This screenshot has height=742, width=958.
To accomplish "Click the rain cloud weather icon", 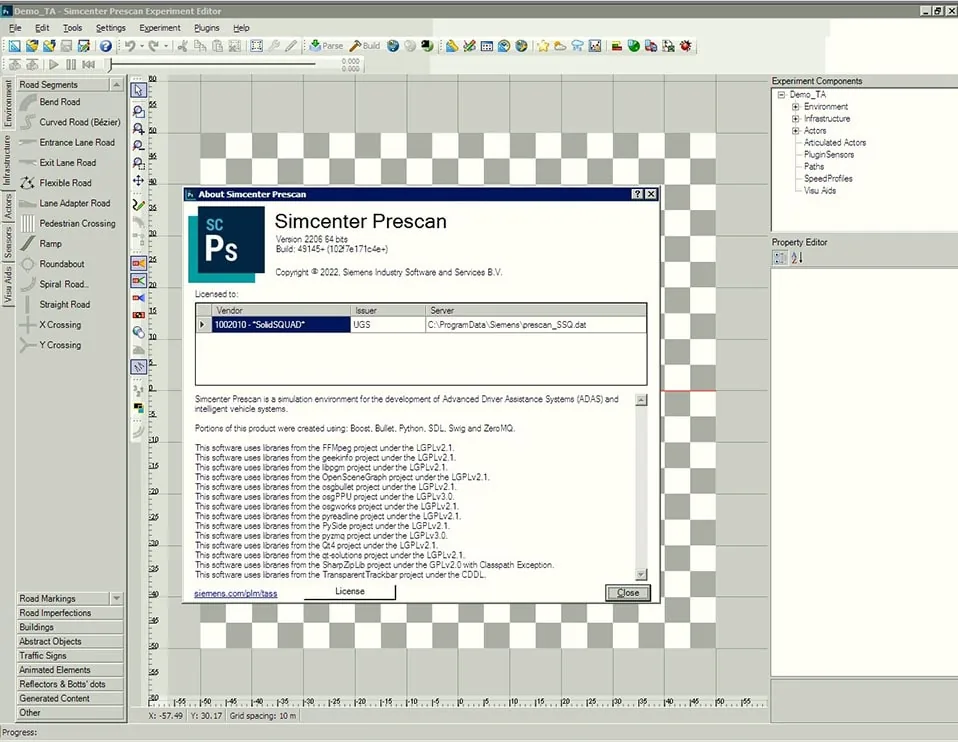I will pyautogui.click(x=577, y=46).
